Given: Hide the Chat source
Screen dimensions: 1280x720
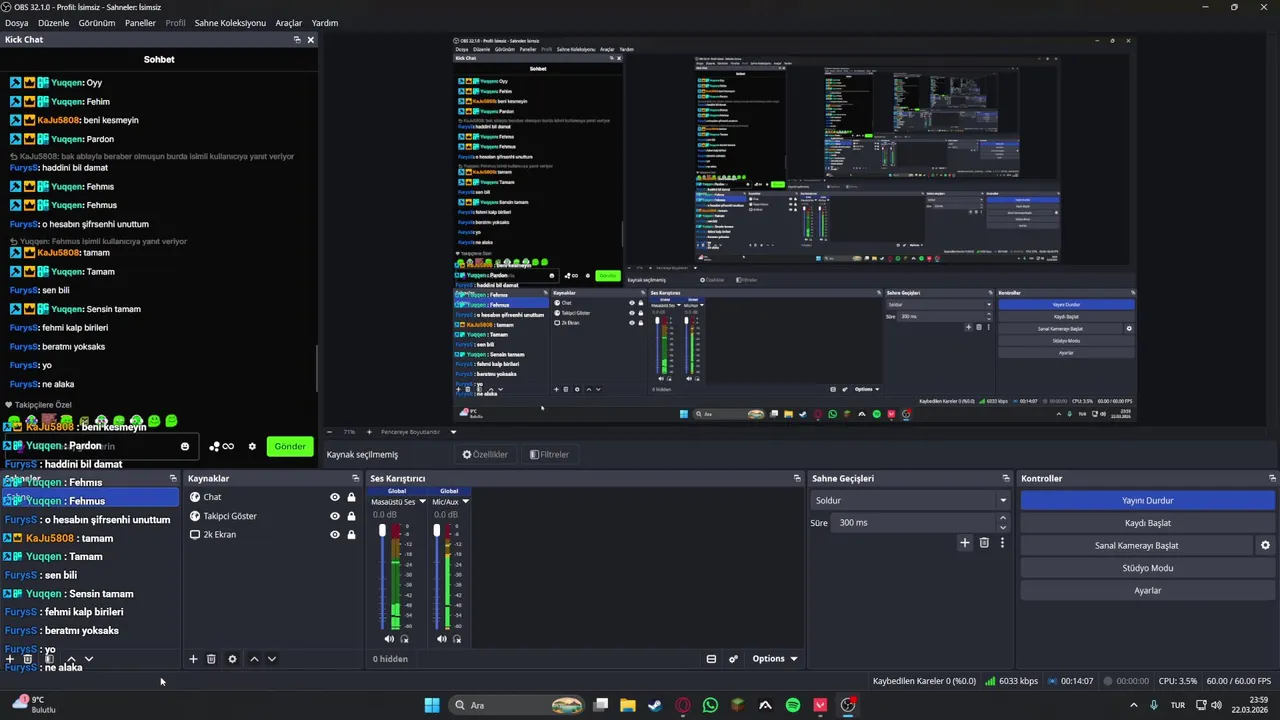Looking at the screenshot, I should 335,497.
